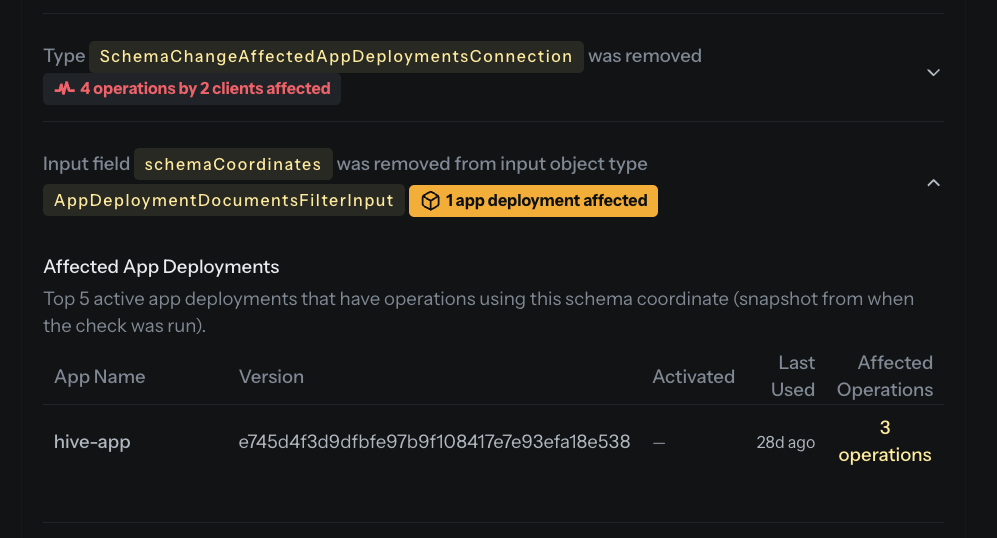Click the Version column header
The image size is (997, 538).
[271, 377]
